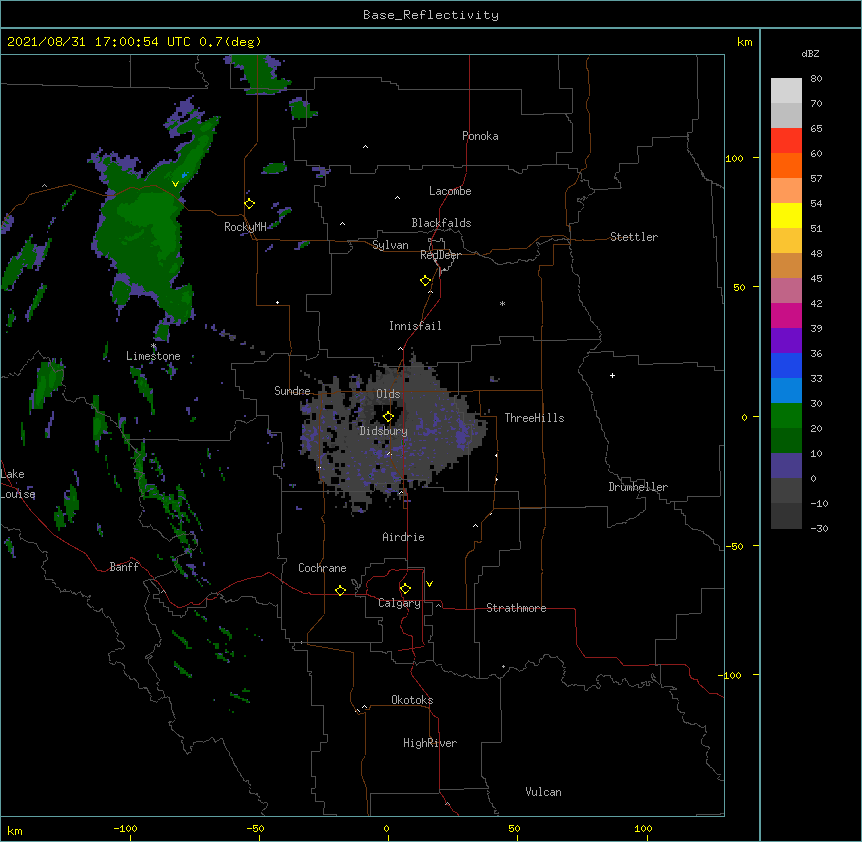The image size is (862, 842).
Task: Click the Drumheller label
Action: (x=638, y=487)
